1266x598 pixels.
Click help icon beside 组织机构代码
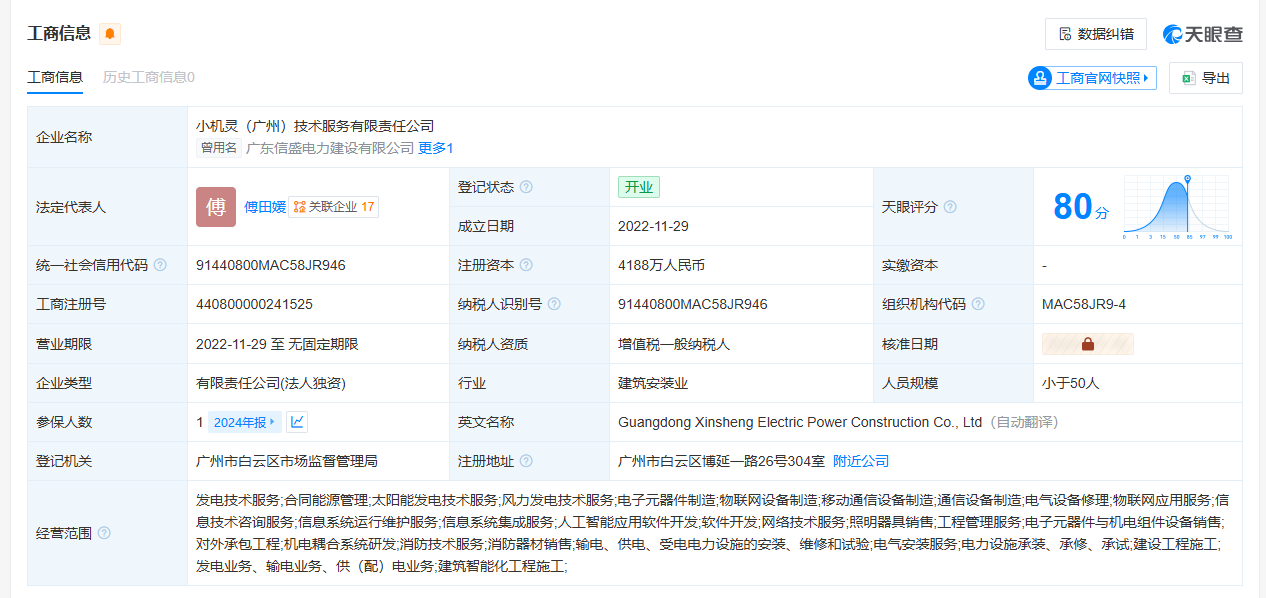[978, 304]
